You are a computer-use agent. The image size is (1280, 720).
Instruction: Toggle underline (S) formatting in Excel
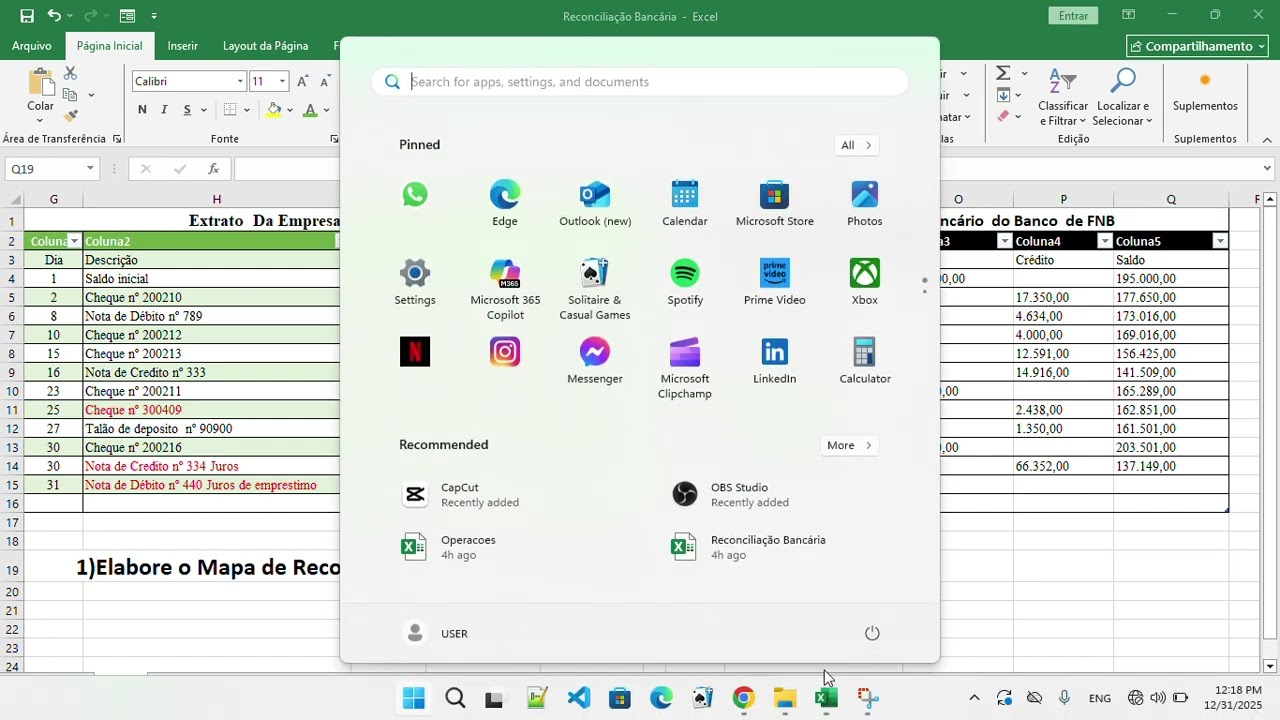click(x=186, y=110)
